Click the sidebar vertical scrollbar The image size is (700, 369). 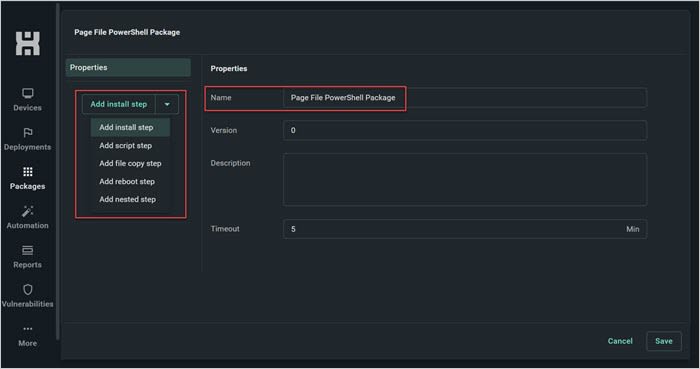(x=58, y=172)
